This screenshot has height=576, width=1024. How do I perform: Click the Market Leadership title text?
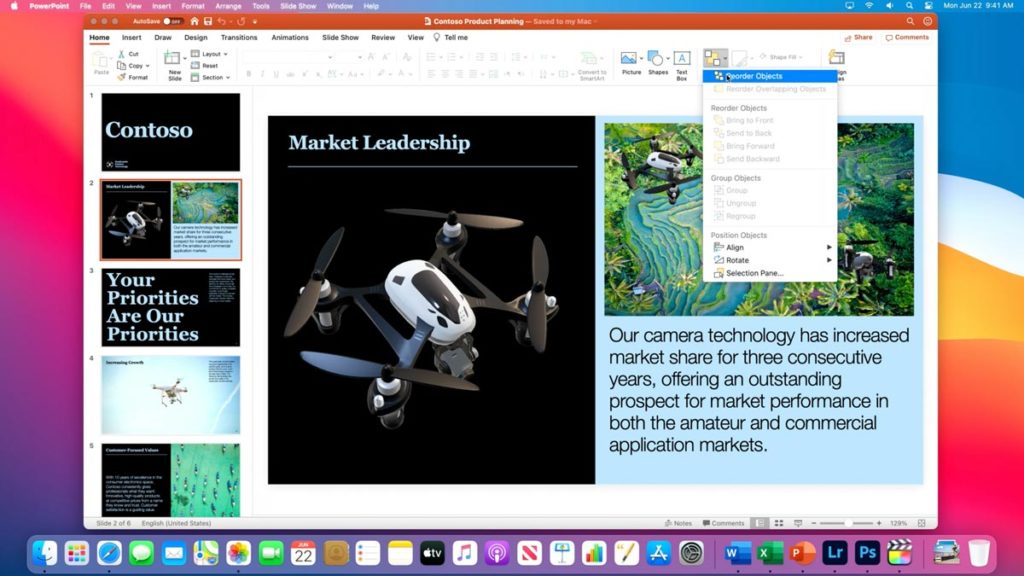[x=379, y=143]
